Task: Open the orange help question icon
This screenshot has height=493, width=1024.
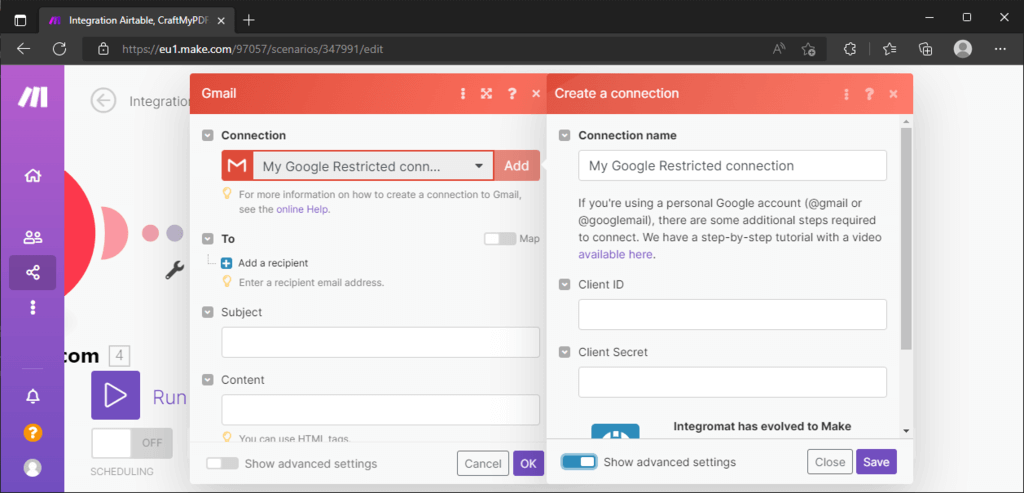Action: click(x=33, y=432)
